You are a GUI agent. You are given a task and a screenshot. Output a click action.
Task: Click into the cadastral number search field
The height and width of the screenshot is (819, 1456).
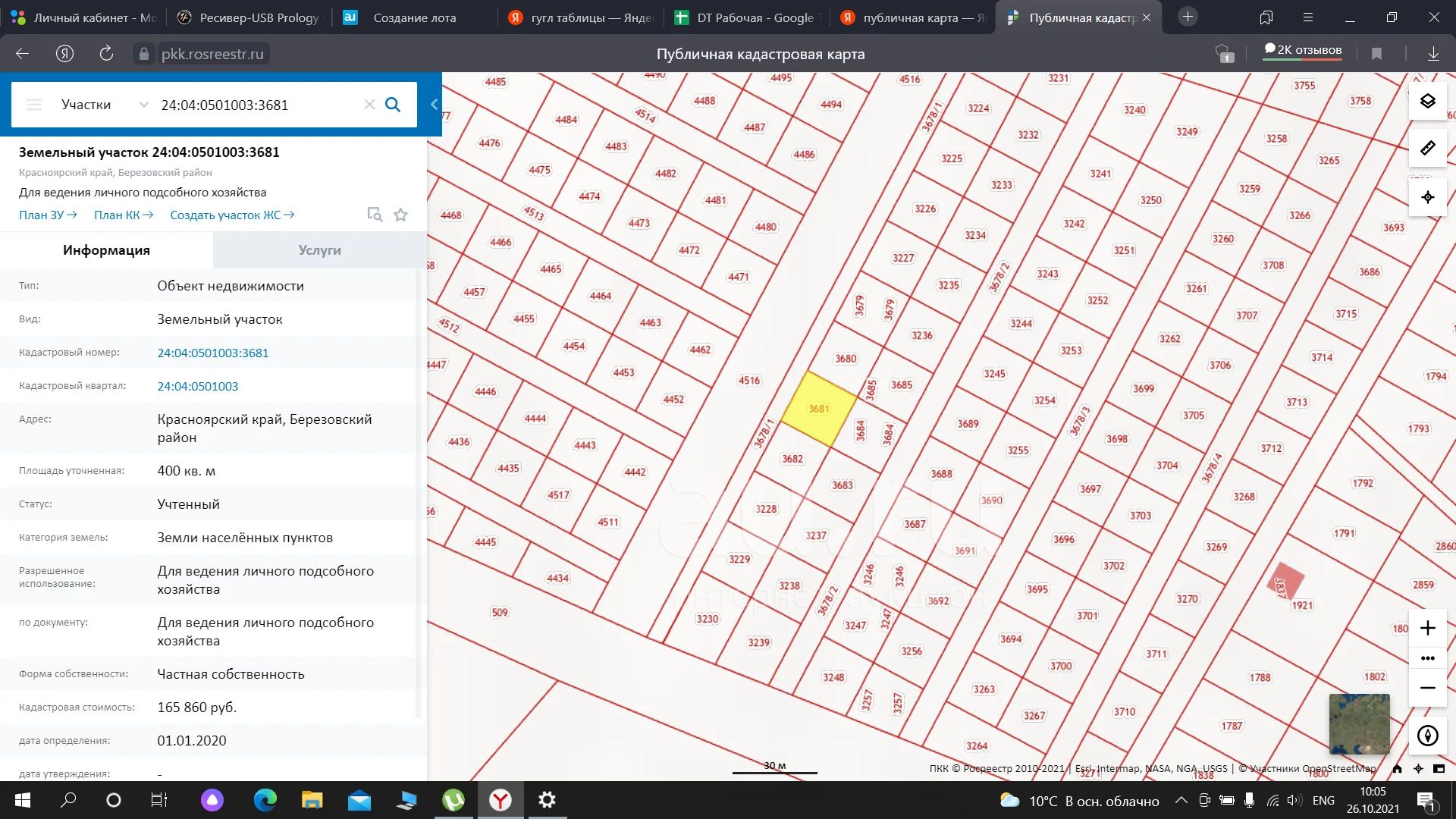click(256, 105)
